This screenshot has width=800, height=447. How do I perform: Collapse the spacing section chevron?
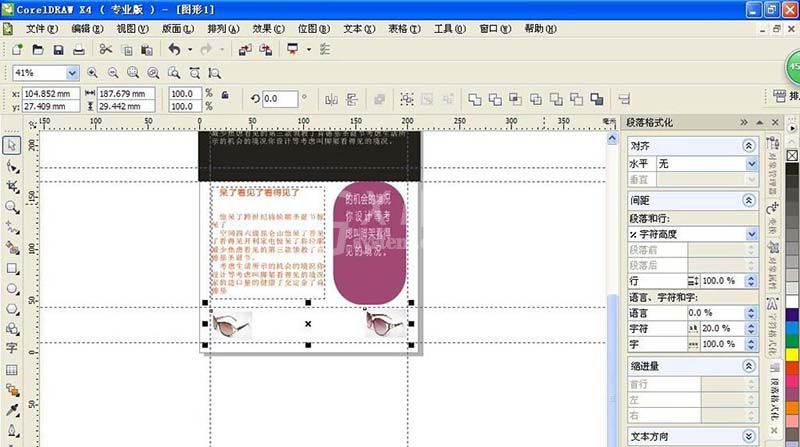tap(748, 201)
